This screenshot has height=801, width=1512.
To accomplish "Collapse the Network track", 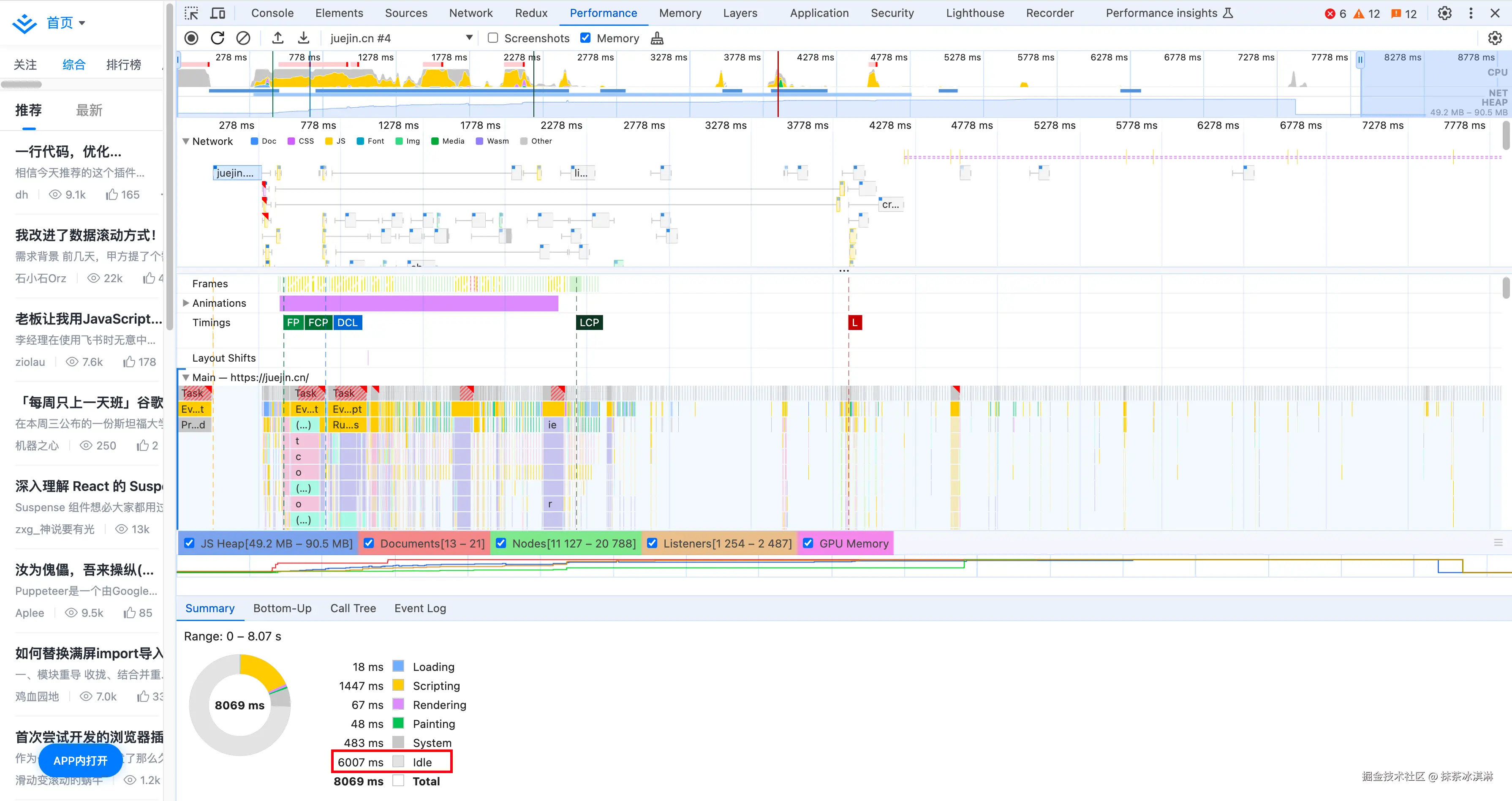I will (185, 142).
